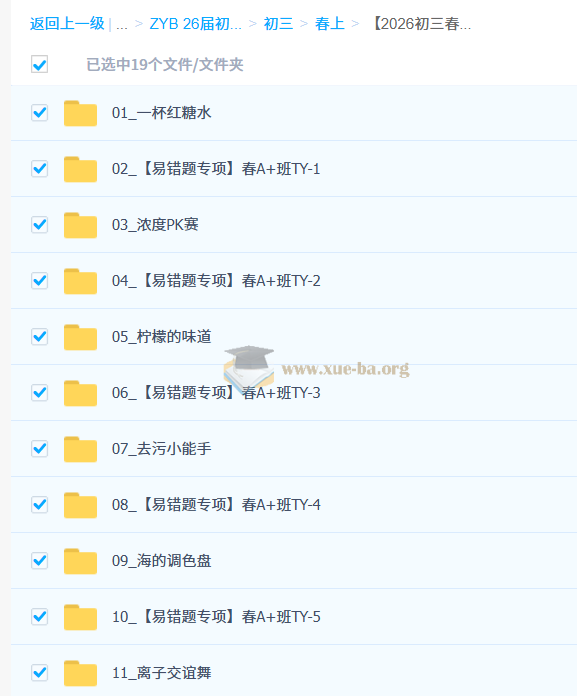This screenshot has width=577, height=696.
Task: Click folder icon for 春A+班TY-1
Action: [x=80, y=169]
